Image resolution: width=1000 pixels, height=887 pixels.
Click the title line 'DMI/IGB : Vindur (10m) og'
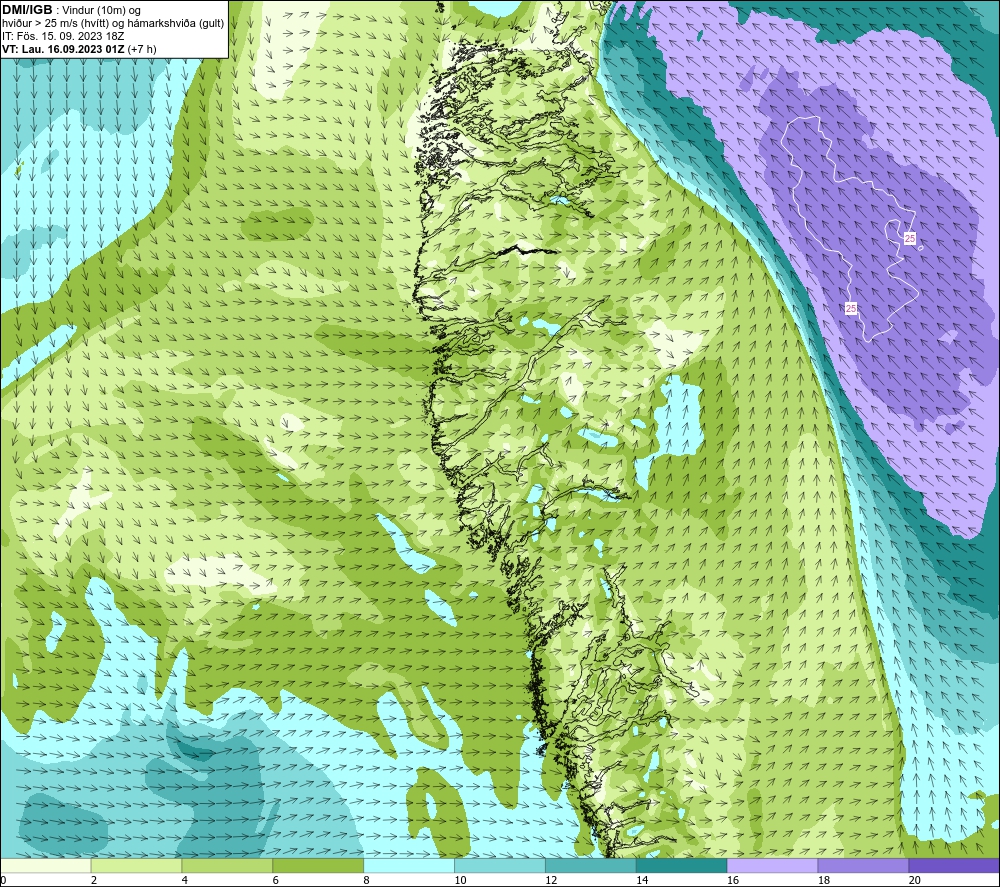[x=71, y=10]
